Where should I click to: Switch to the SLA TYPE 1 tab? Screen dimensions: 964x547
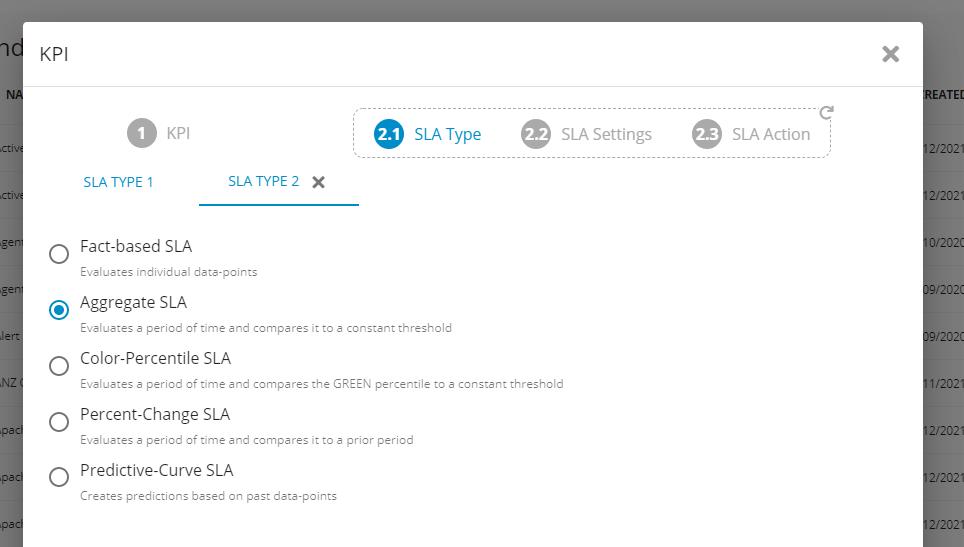118,182
